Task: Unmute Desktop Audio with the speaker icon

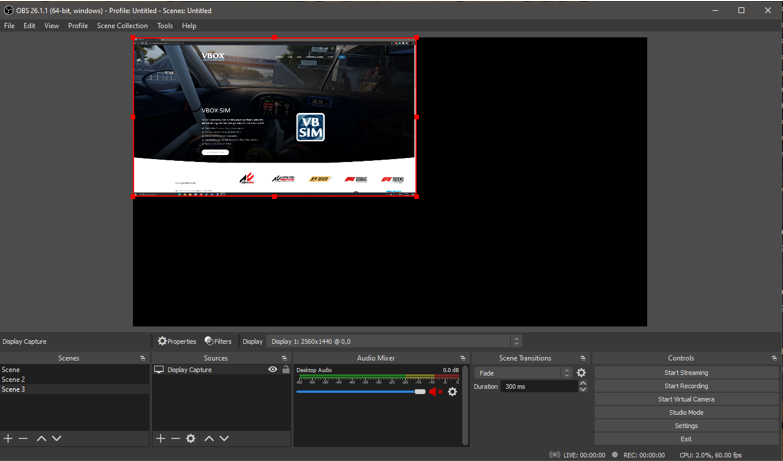Action: [x=435, y=392]
